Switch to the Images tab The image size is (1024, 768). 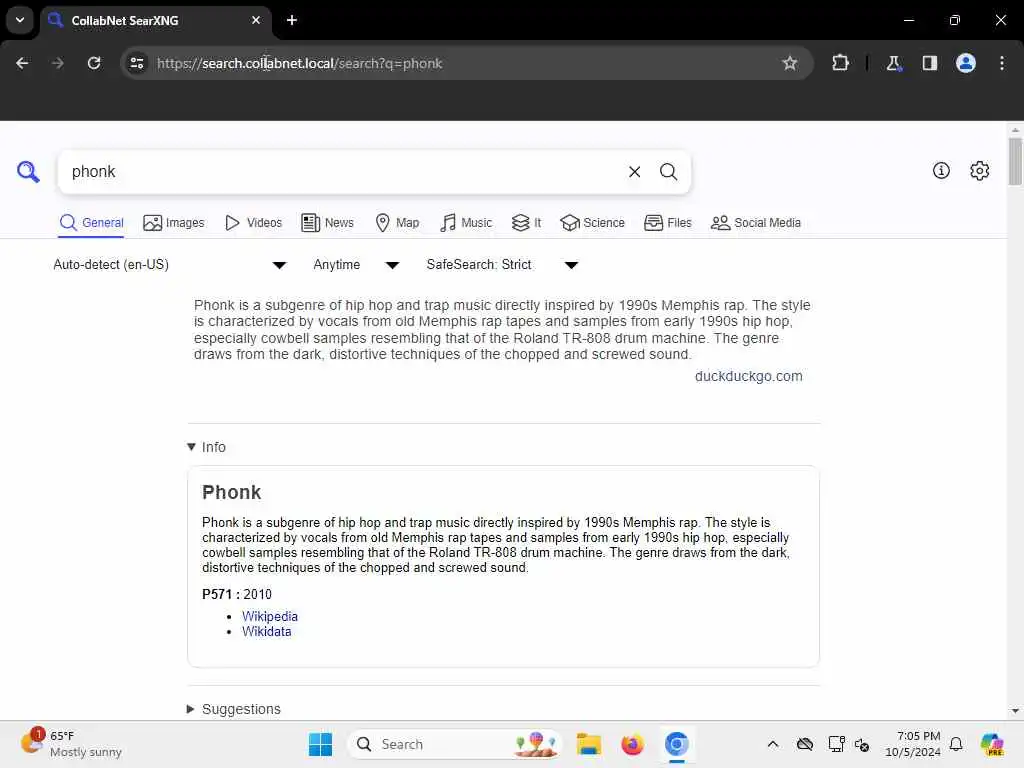click(x=174, y=223)
